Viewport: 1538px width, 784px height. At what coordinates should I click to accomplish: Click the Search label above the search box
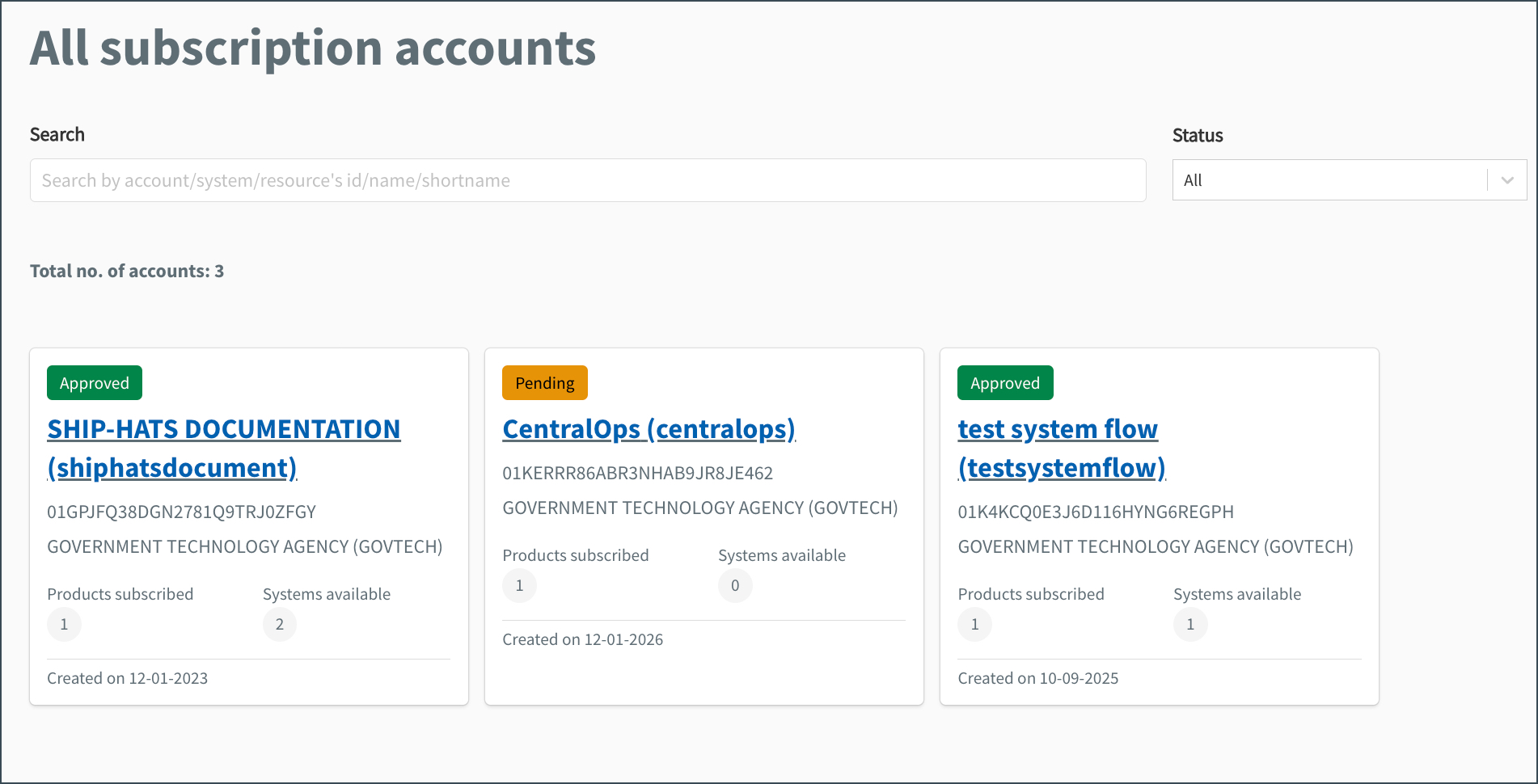point(57,134)
